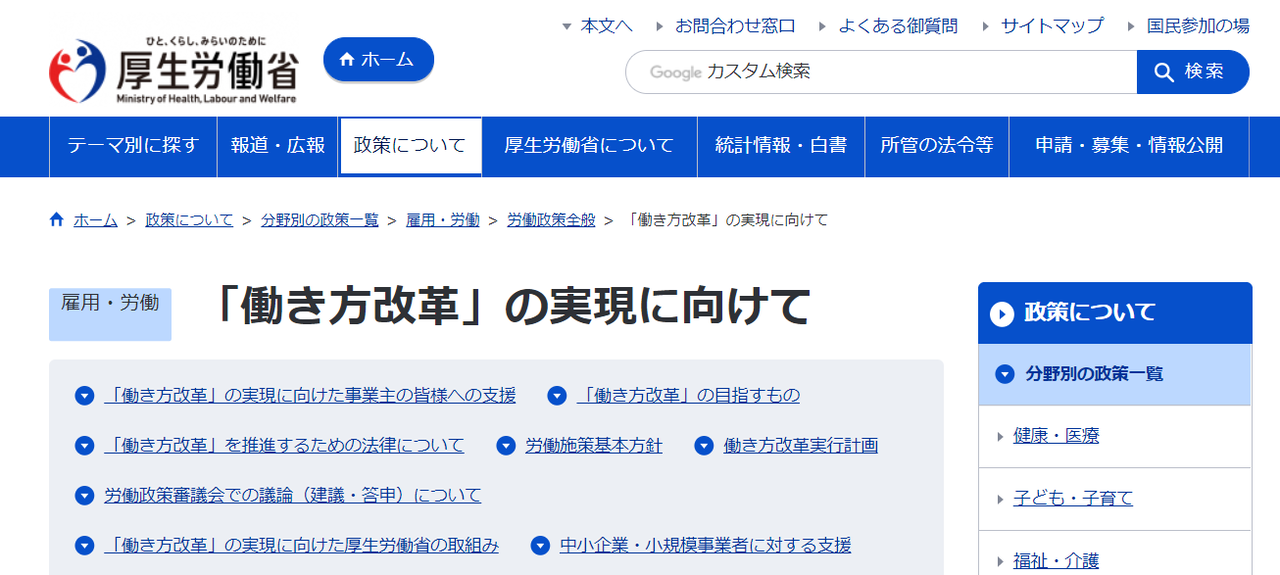Go to 労働政策全般 in the breadcrumb
The width and height of the screenshot is (1280, 575).
(551, 220)
